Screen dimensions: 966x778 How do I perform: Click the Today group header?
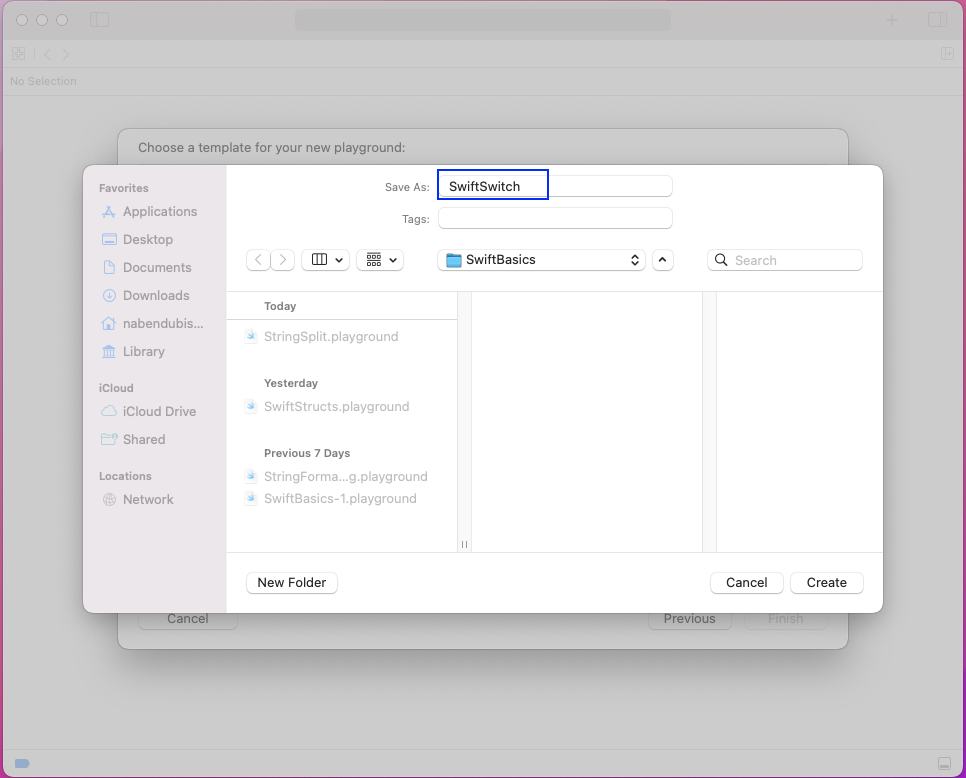point(280,306)
